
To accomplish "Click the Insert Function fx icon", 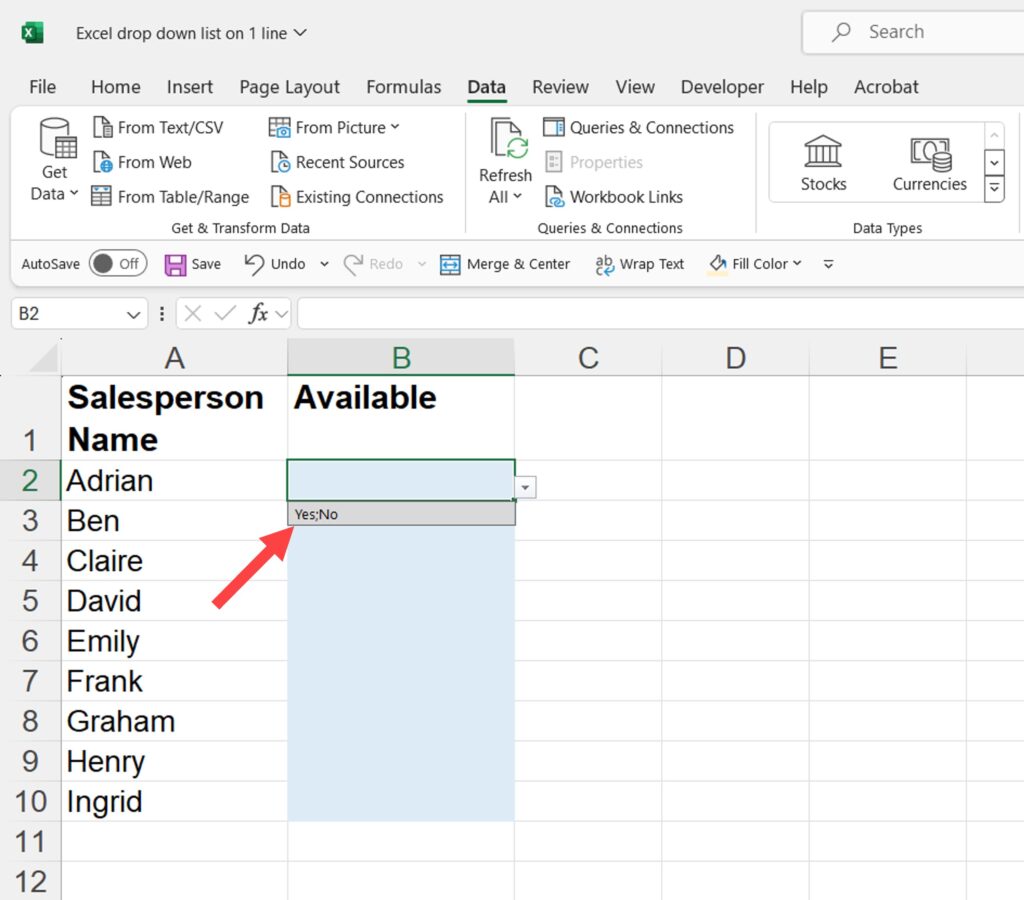I will pos(258,314).
